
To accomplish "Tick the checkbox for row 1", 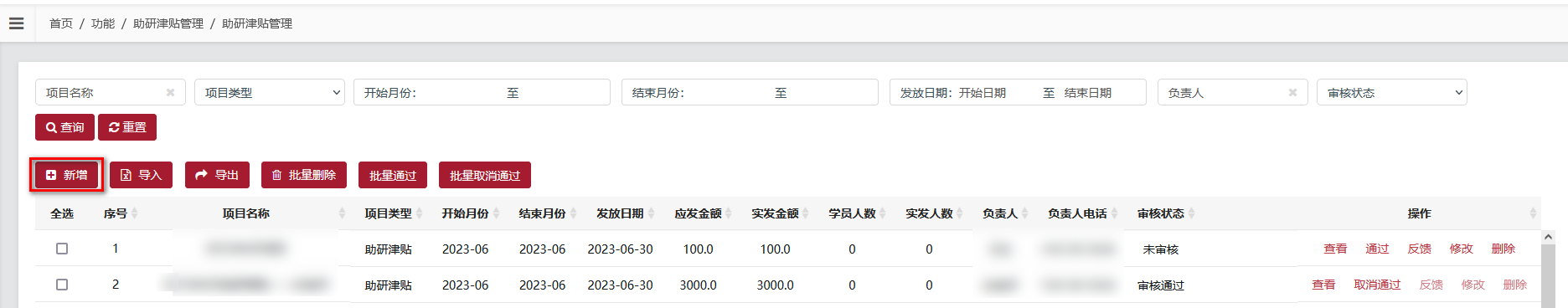I will coord(62,249).
